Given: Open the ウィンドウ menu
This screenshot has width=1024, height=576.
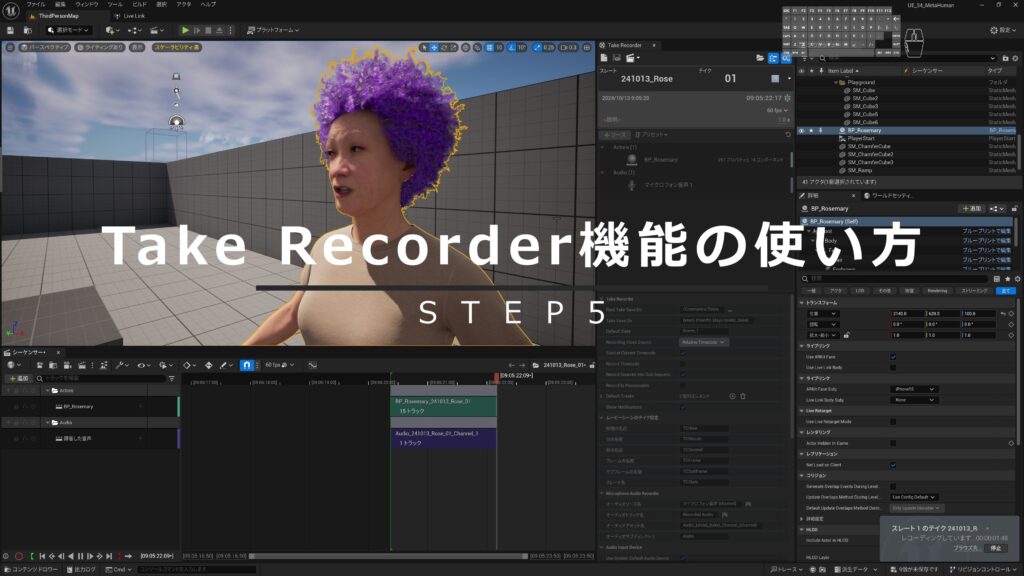Looking at the screenshot, I should (x=87, y=4).
